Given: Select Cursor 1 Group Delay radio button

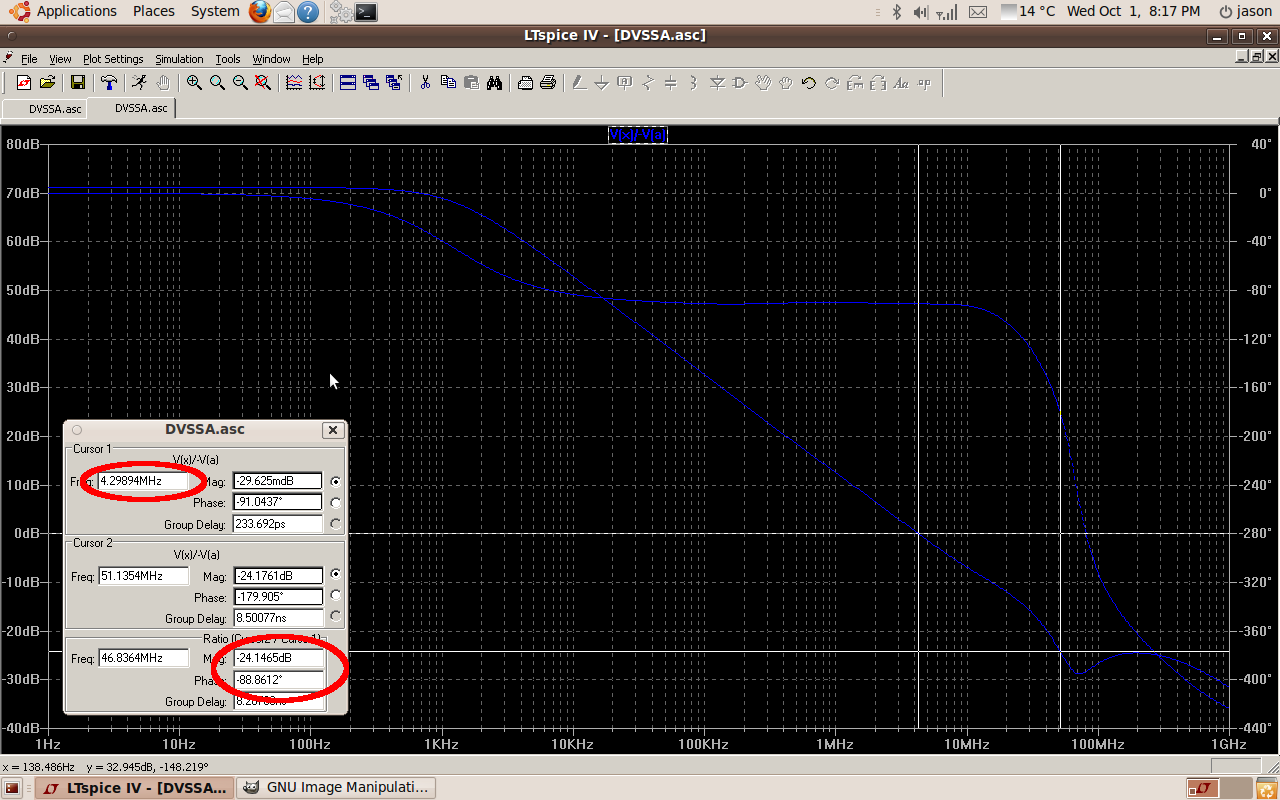Looking at the screenshot, I should [x=335, y=523].
